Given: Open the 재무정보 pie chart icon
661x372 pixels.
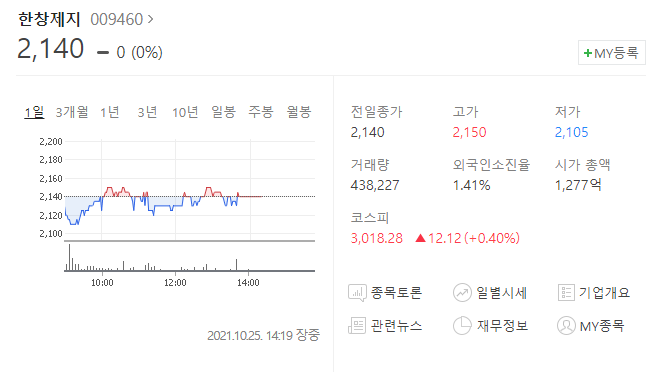Looking at the screenshot, I should click(462, 326).
